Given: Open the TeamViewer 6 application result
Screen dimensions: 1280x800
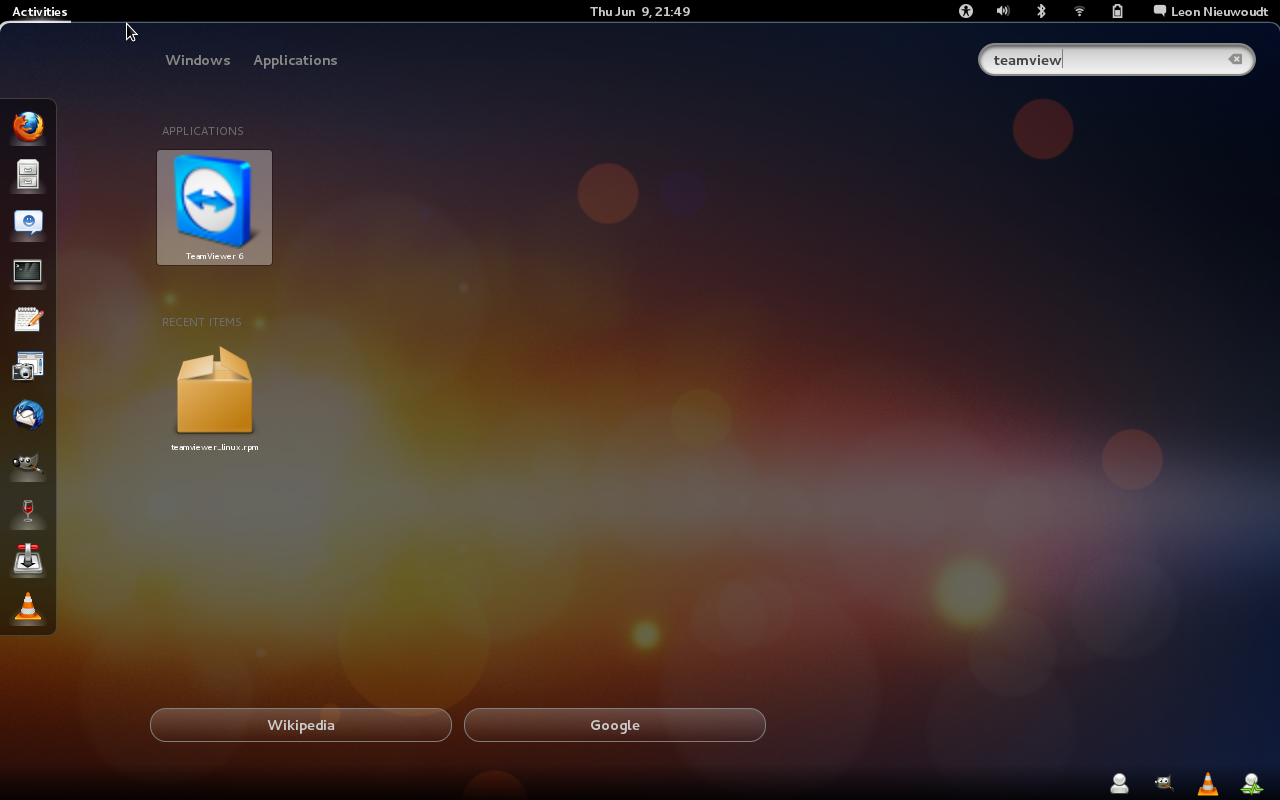Looking at the screenshot, I should point(214,208).
